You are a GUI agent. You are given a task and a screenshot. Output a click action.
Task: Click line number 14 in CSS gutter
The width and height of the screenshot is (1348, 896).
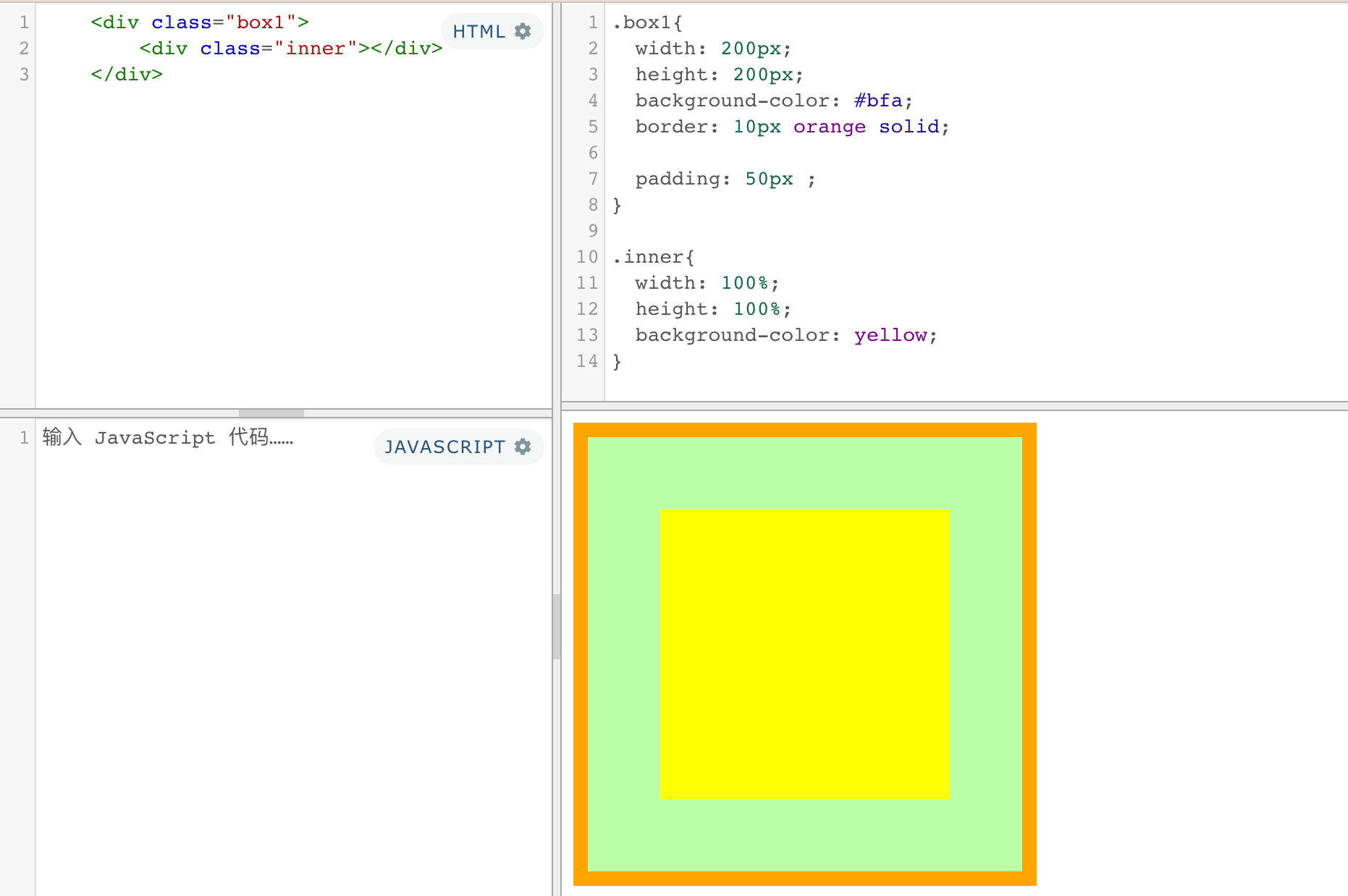click(x=587, y=361)
